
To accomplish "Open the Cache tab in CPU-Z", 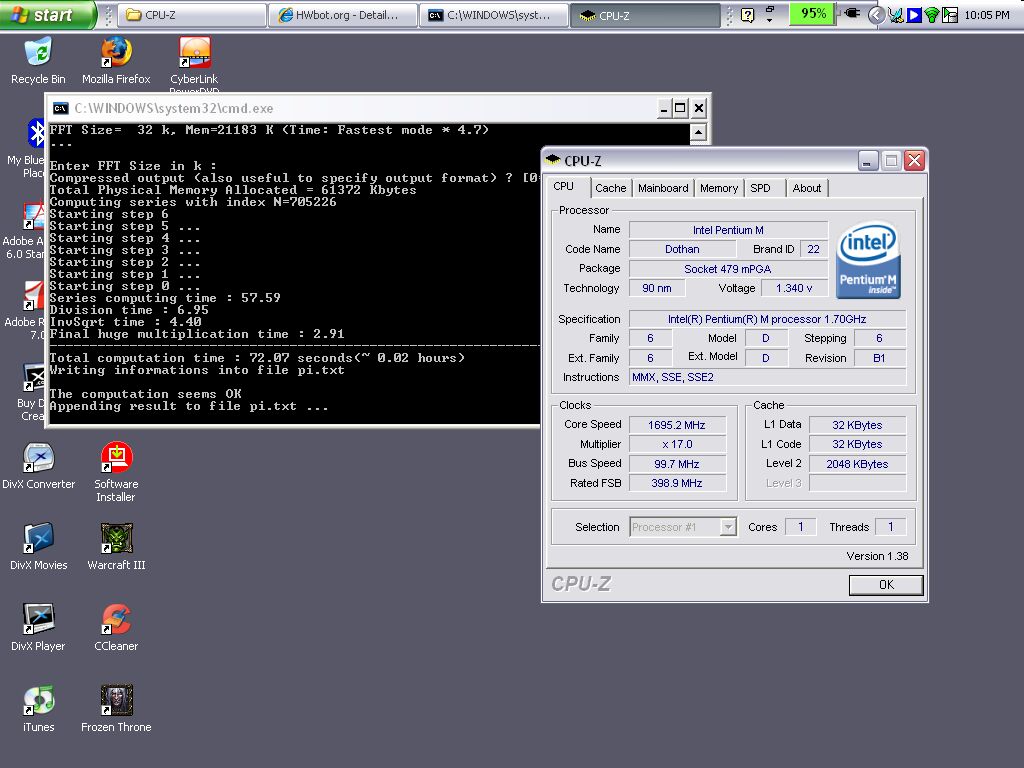I will tap(611, 188).
